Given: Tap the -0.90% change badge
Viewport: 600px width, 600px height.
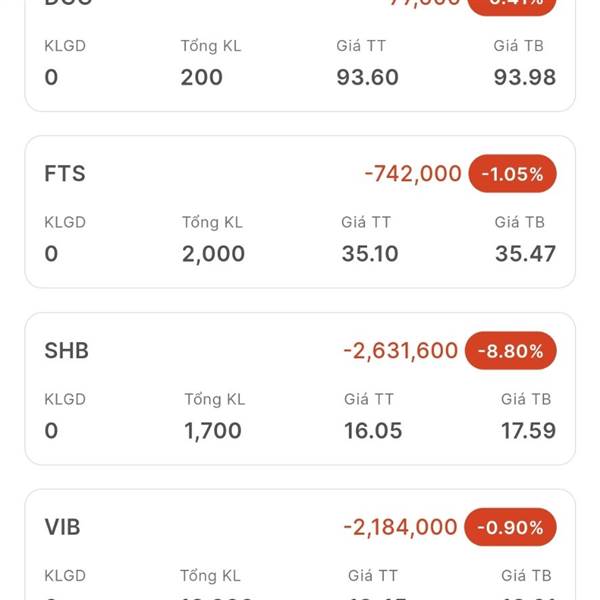Looking at the screenshot, I should 510,527.
